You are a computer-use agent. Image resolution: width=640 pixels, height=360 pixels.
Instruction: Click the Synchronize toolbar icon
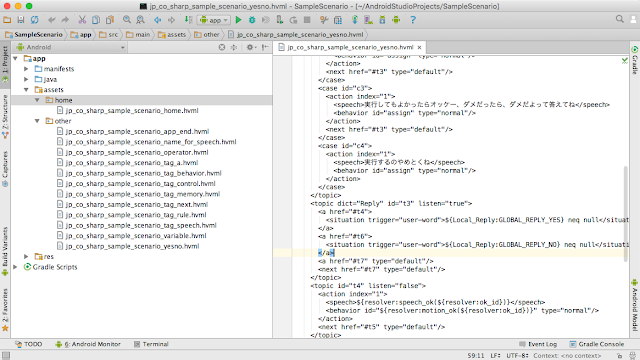coord(35,20)
